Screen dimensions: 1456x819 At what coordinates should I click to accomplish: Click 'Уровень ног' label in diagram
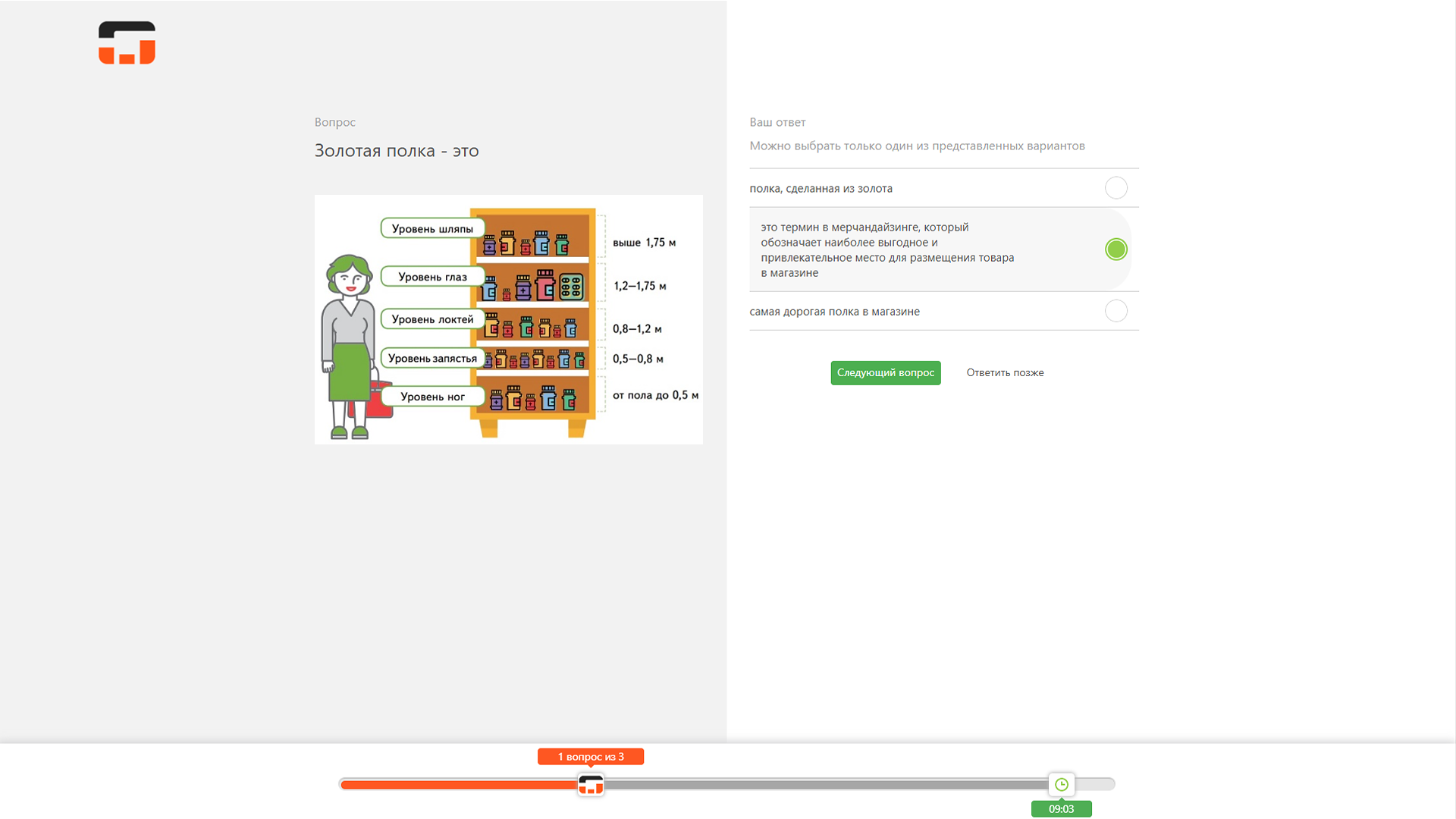(x=432, y=397)
